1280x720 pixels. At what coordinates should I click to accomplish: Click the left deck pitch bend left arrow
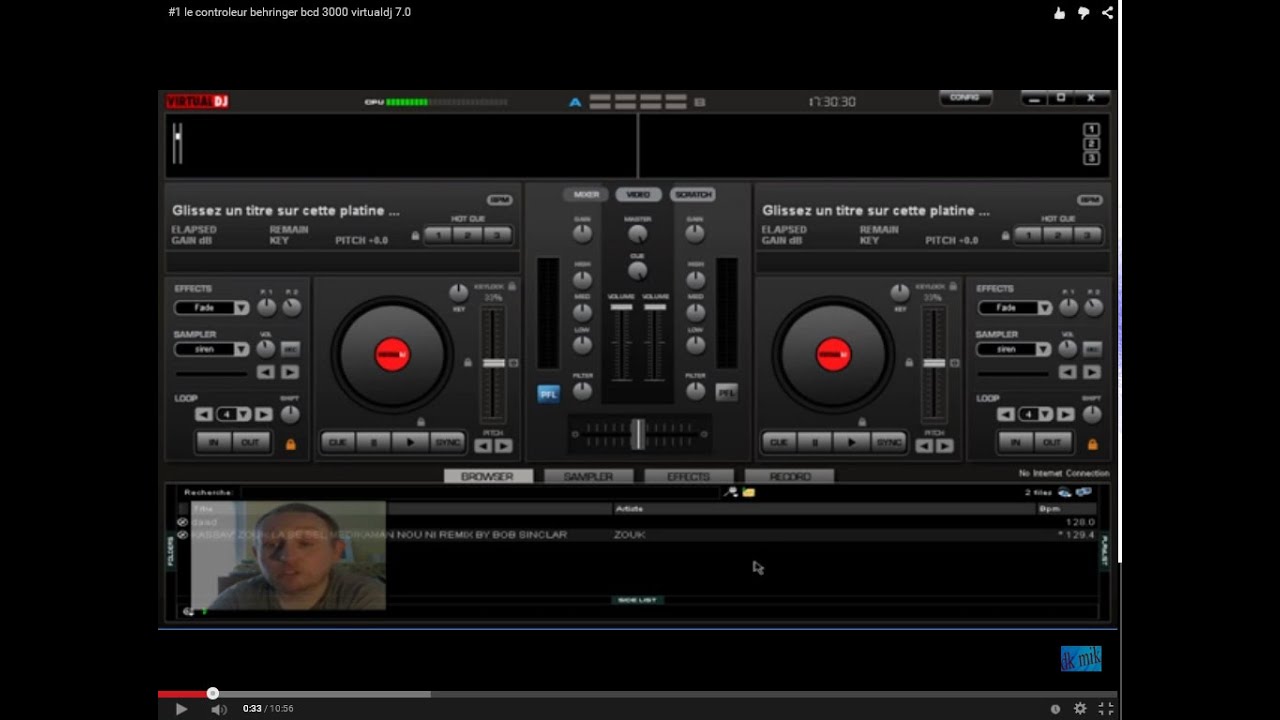click(483, 446)
